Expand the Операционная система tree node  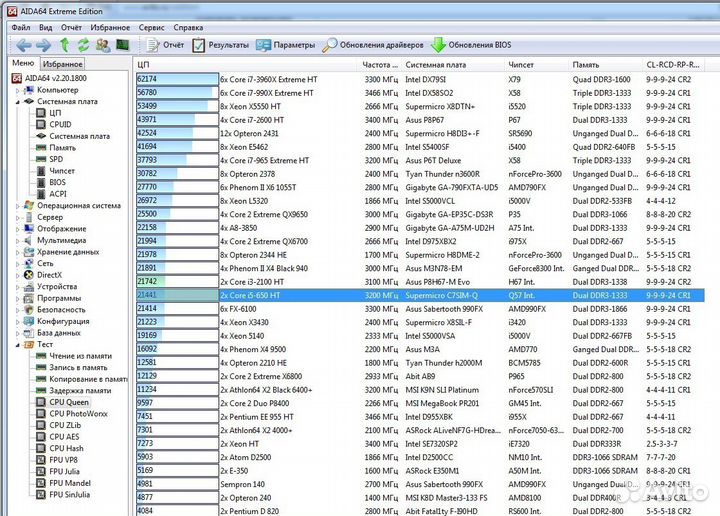[x=18, y=206]
